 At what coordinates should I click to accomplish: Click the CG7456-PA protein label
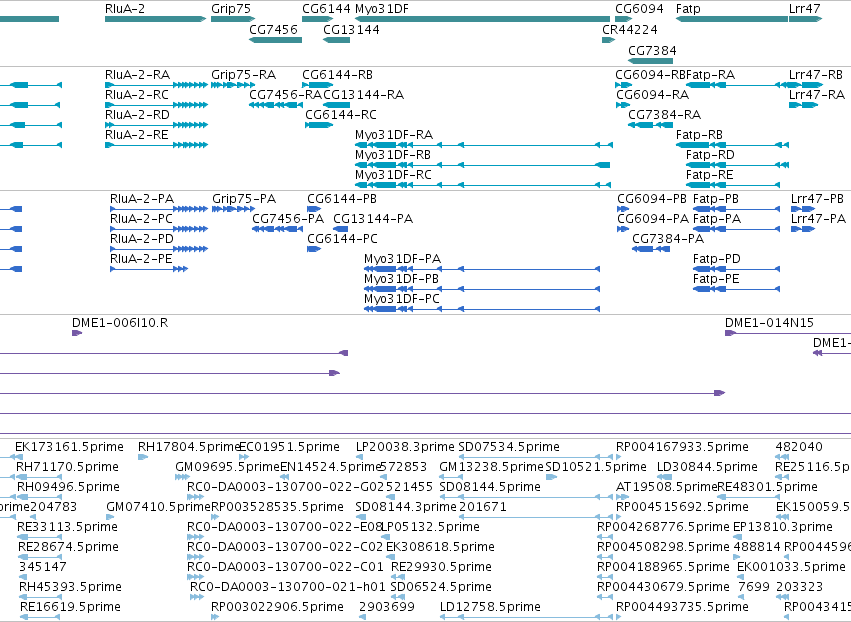(x=288, y=219)
